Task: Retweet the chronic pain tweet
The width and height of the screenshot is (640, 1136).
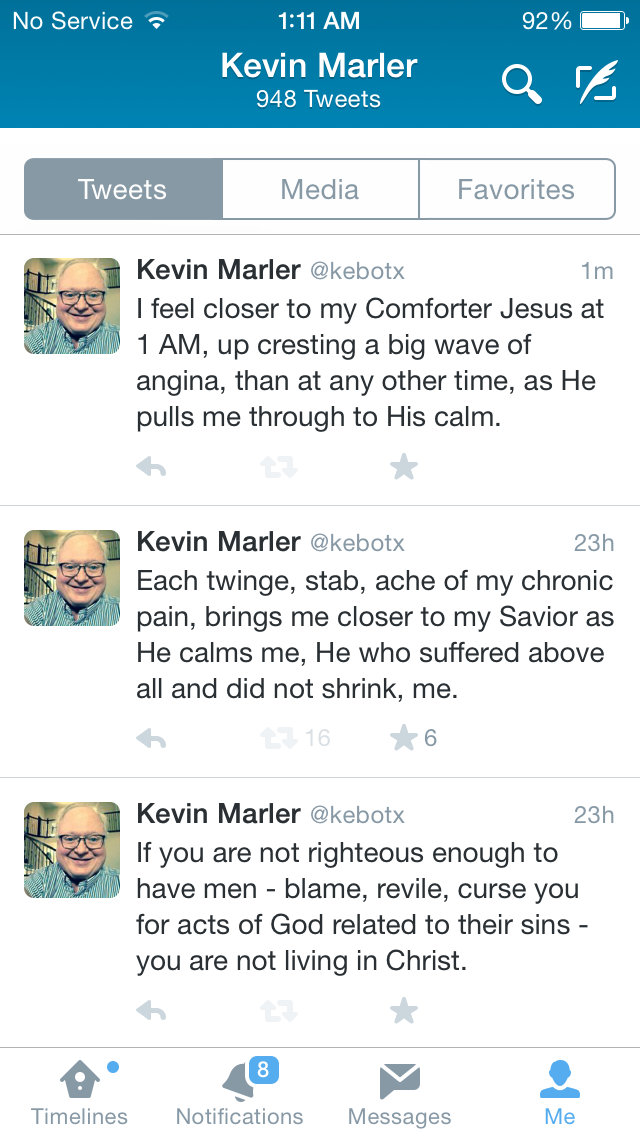Action: click(x=279, y=738)
